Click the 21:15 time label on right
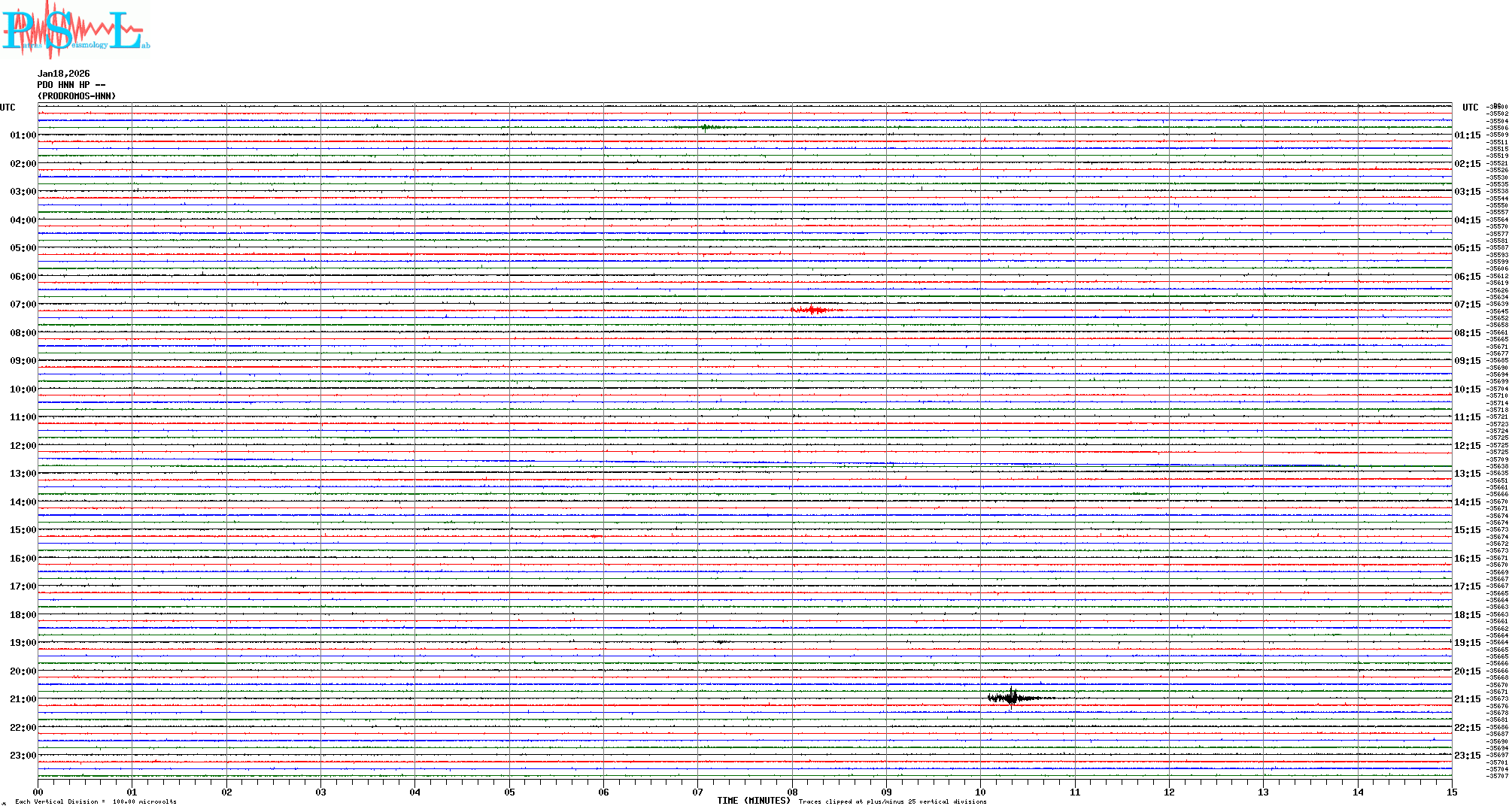Viewport: 1512px width, 812px height. pos(1467,699)
